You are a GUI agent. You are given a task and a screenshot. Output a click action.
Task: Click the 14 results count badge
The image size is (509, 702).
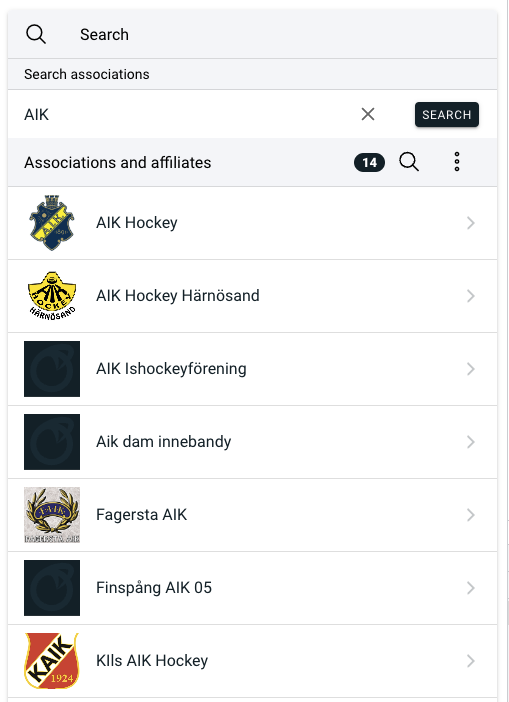(x=369, y=163)
